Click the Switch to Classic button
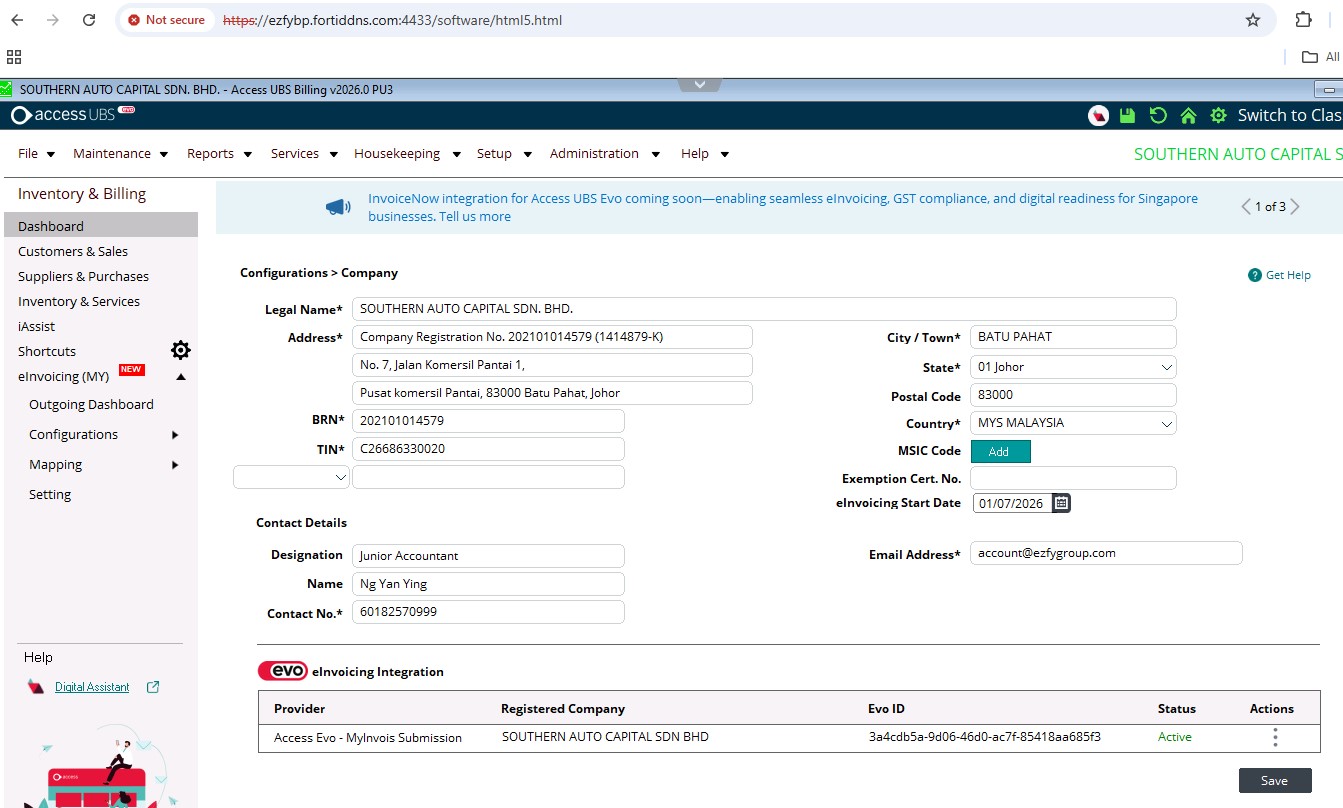Screen dimensions: 1343x808 1290,115
